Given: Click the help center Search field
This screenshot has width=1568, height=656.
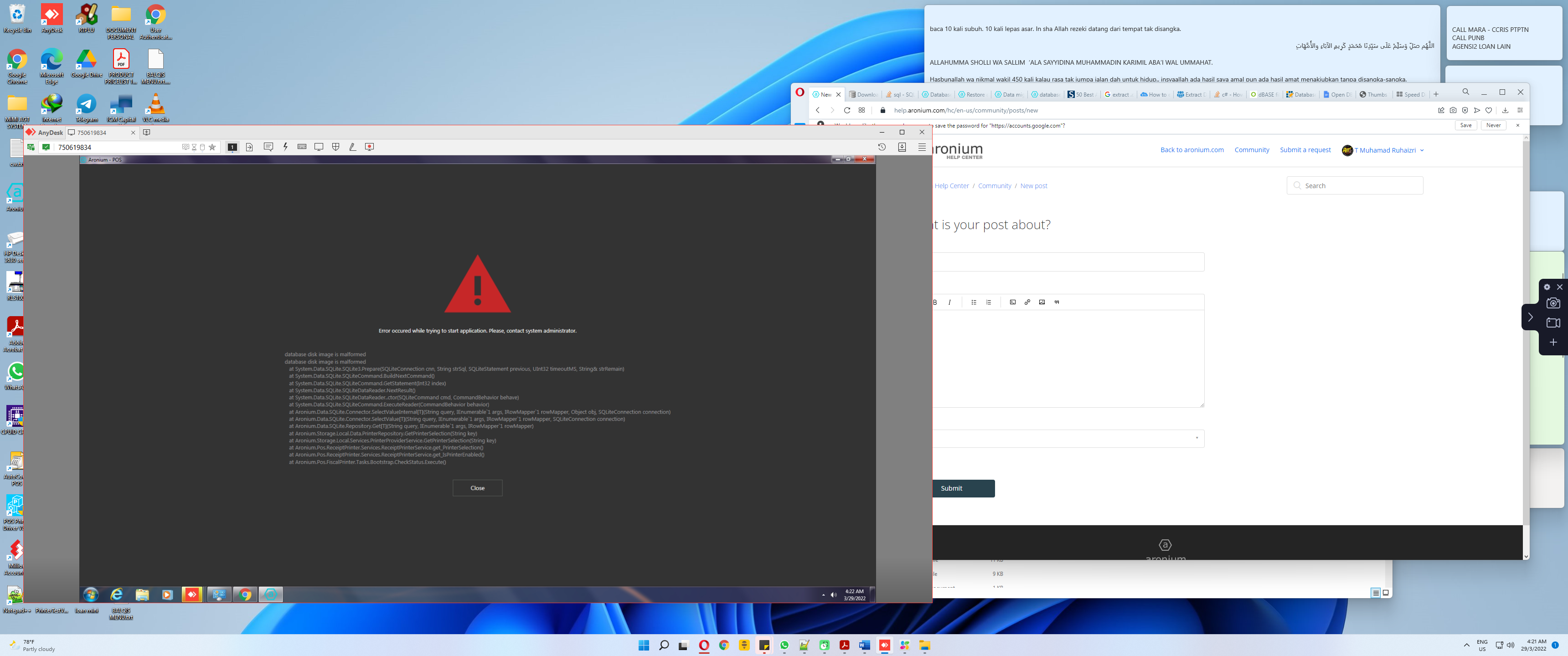Looking at the screenshot, I should [x=1355, y=185].
